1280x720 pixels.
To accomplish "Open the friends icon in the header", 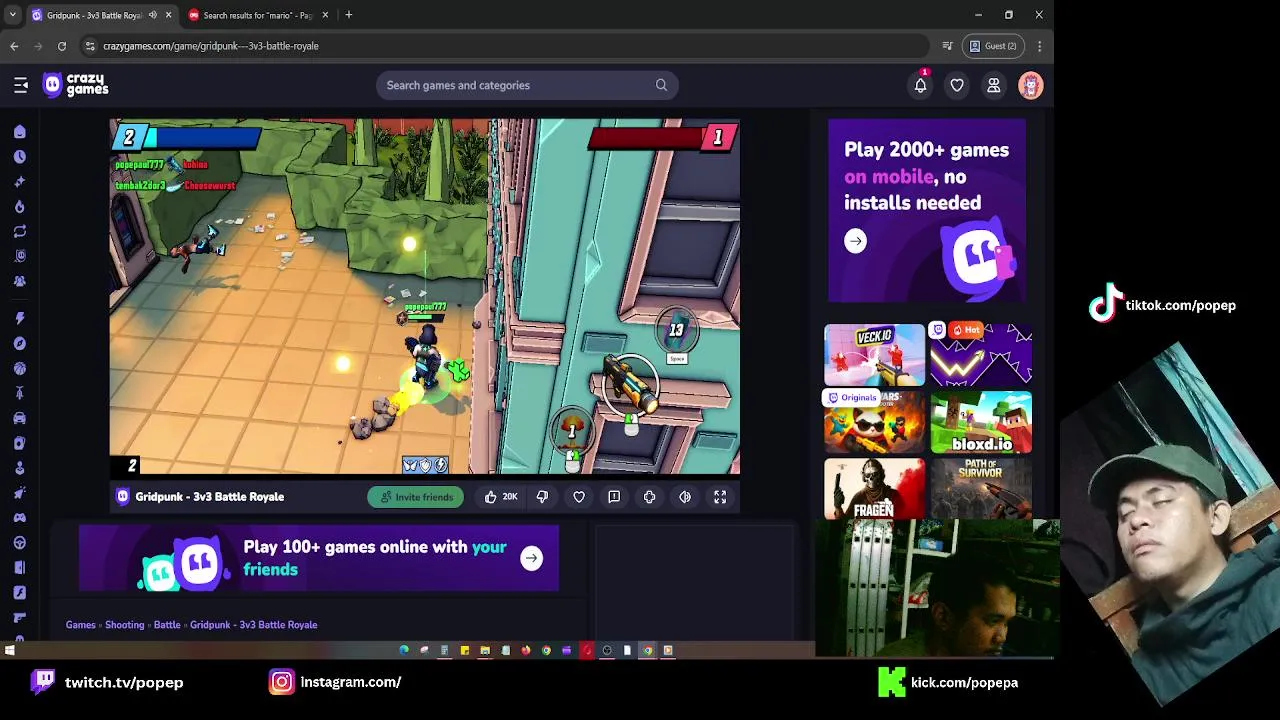I will coord(994,85).
